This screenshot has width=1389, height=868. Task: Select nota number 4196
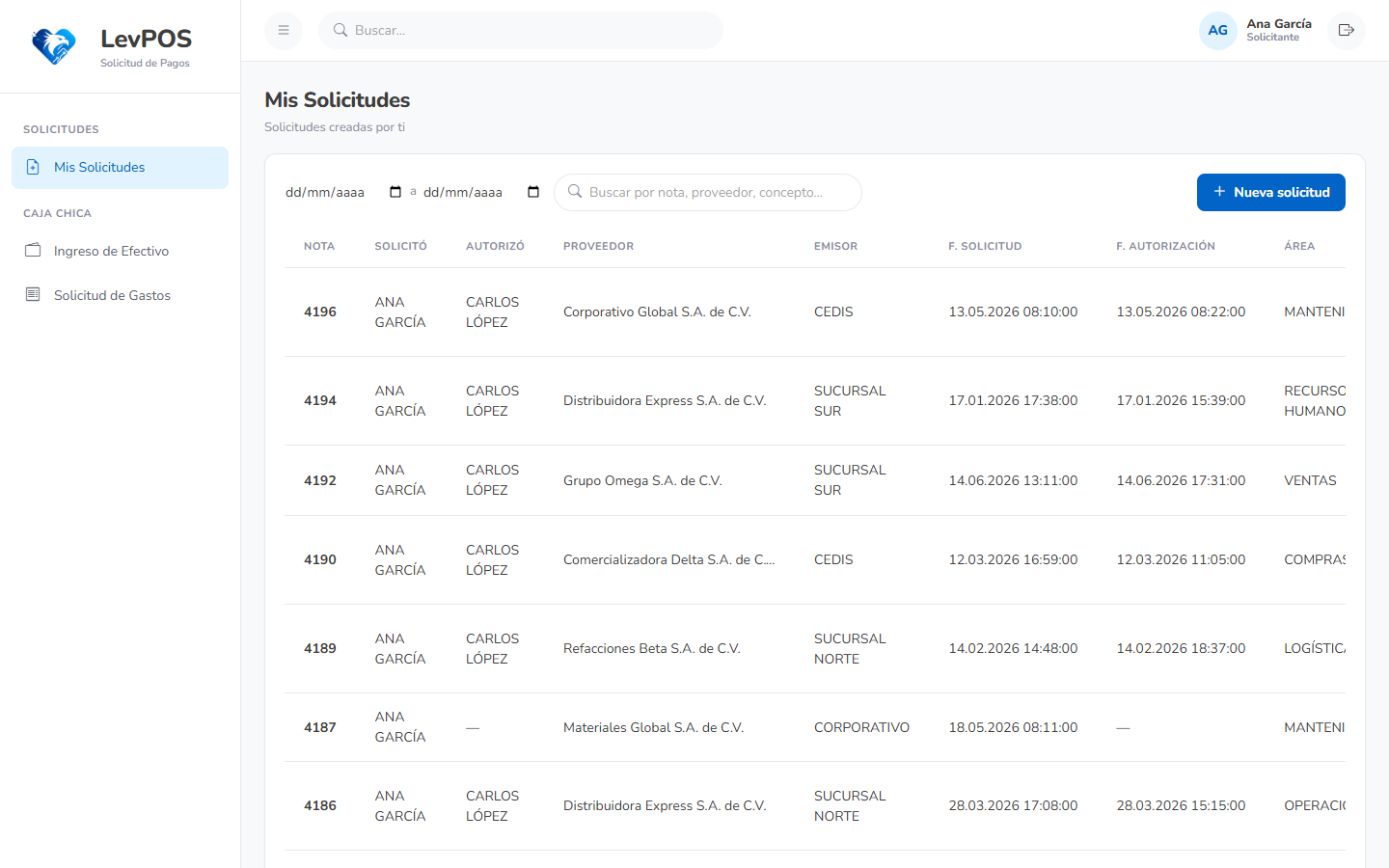coord(320,312)
